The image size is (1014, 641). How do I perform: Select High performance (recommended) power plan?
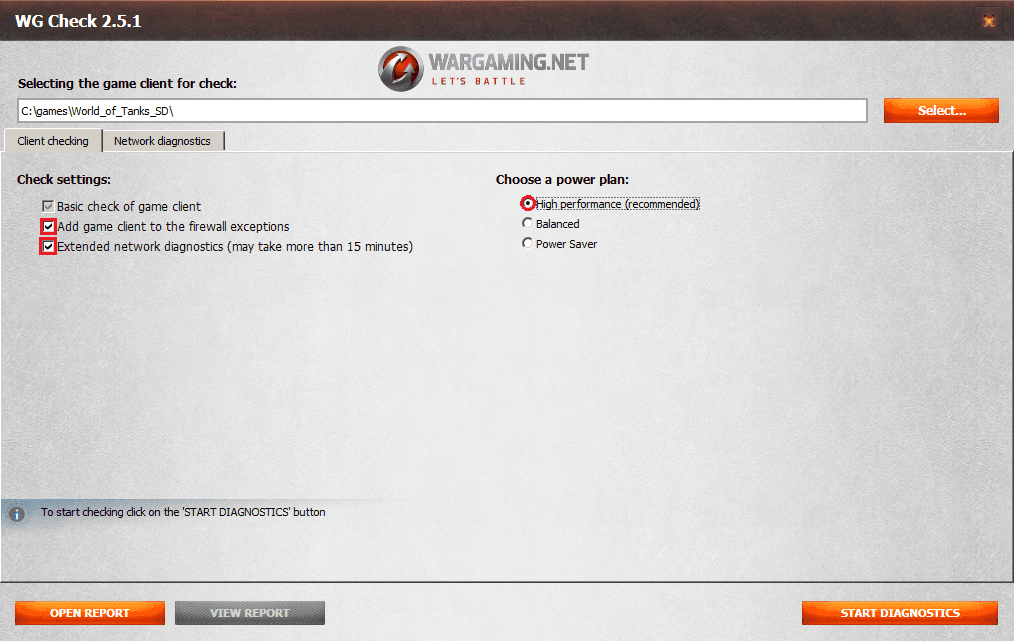pyautogui.click(x=528, y=204)
